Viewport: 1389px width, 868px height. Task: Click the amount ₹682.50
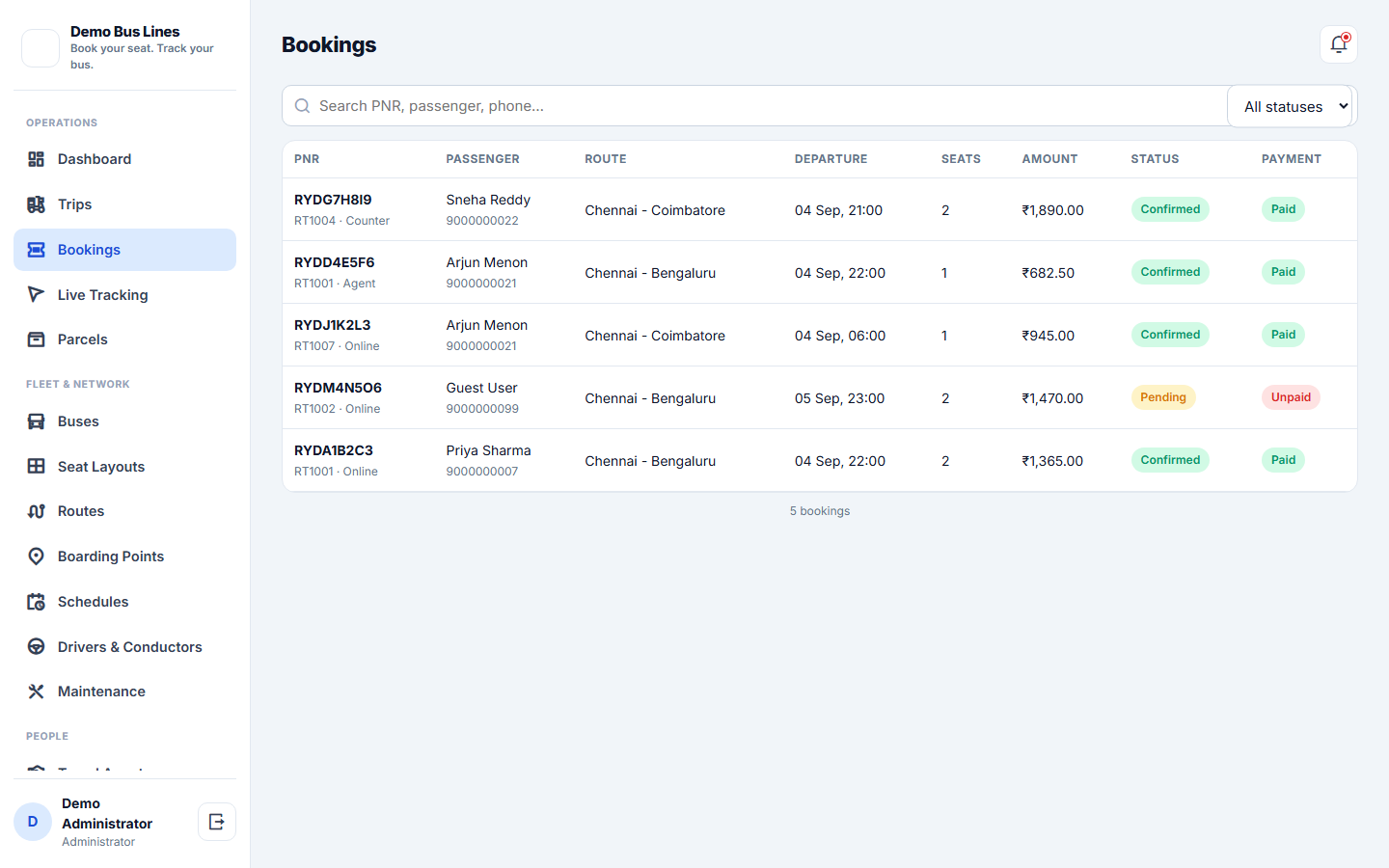(1049, 273)
